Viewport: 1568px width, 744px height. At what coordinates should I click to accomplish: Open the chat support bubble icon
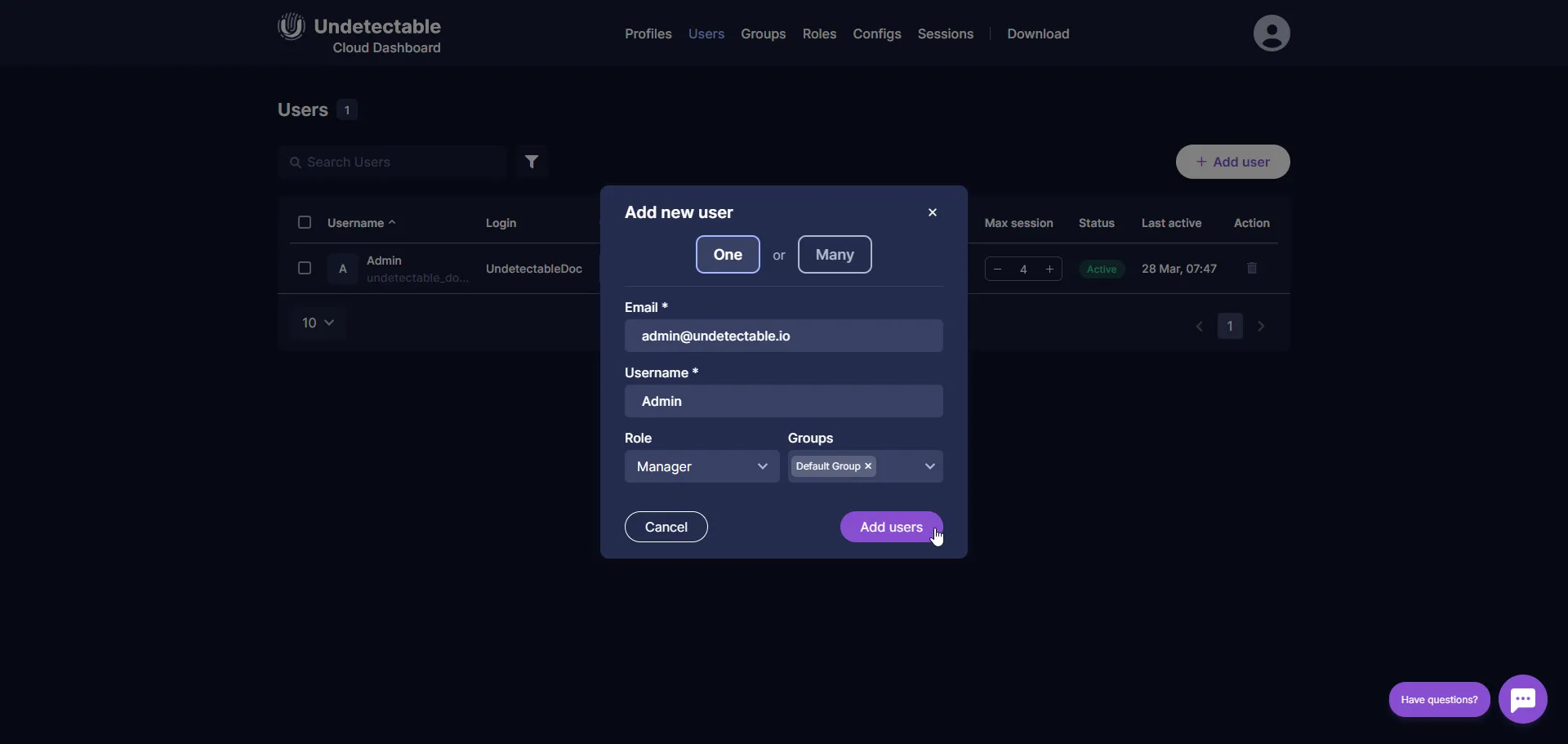[1523, 699]
